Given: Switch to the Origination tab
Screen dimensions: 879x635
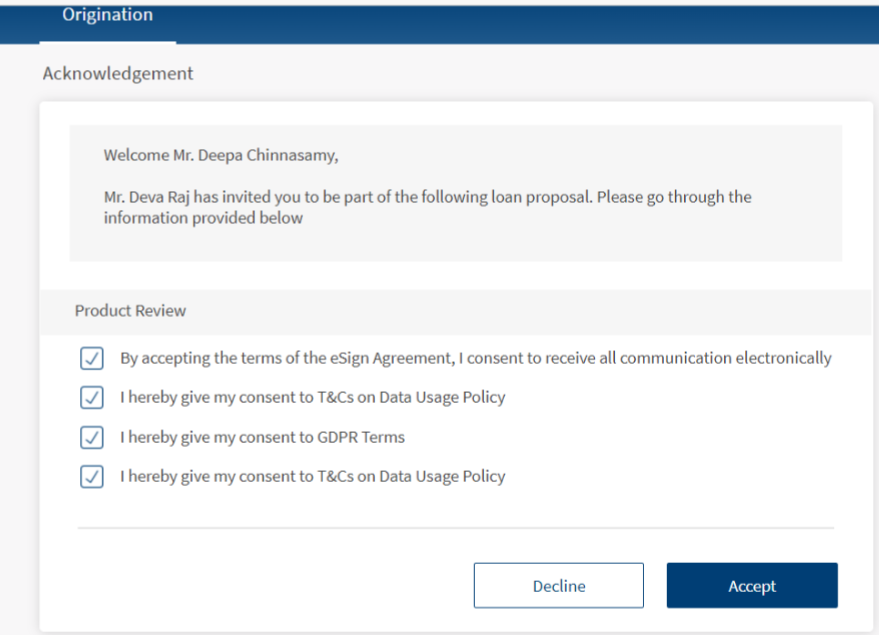Looking at the screenshot, I should (107, 16).
